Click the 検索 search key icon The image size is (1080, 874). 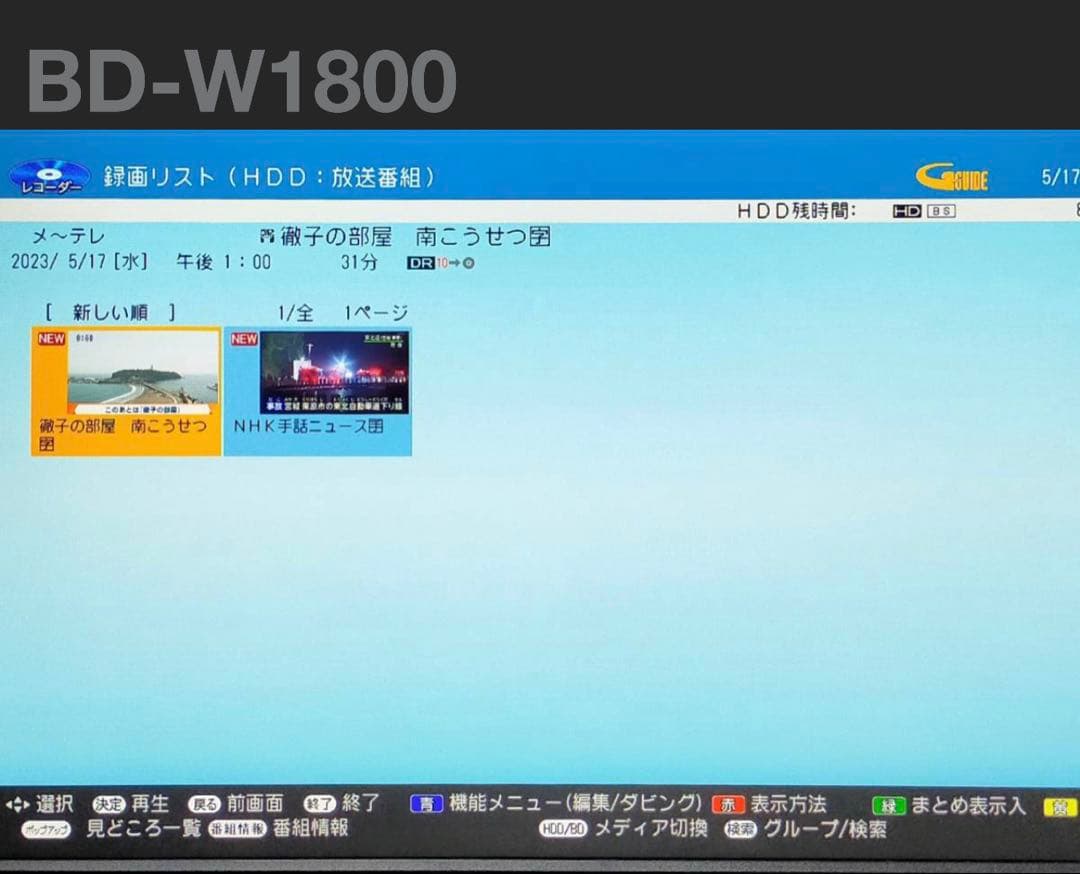point(741,829)
